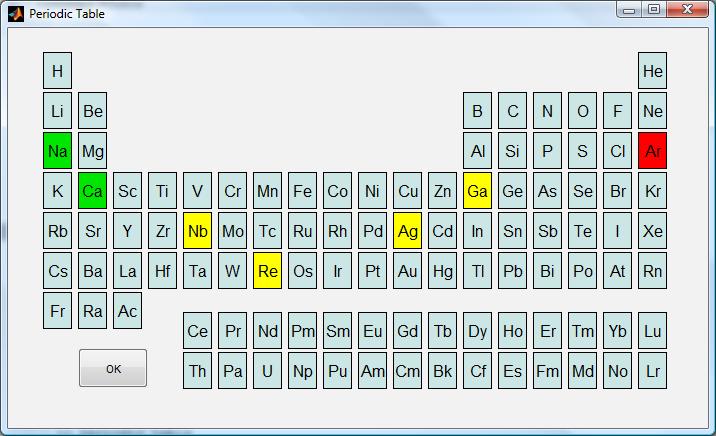Screen dimensions: 716x436
Task: Click the yellow Ag element button
Action: pos(407,231)
